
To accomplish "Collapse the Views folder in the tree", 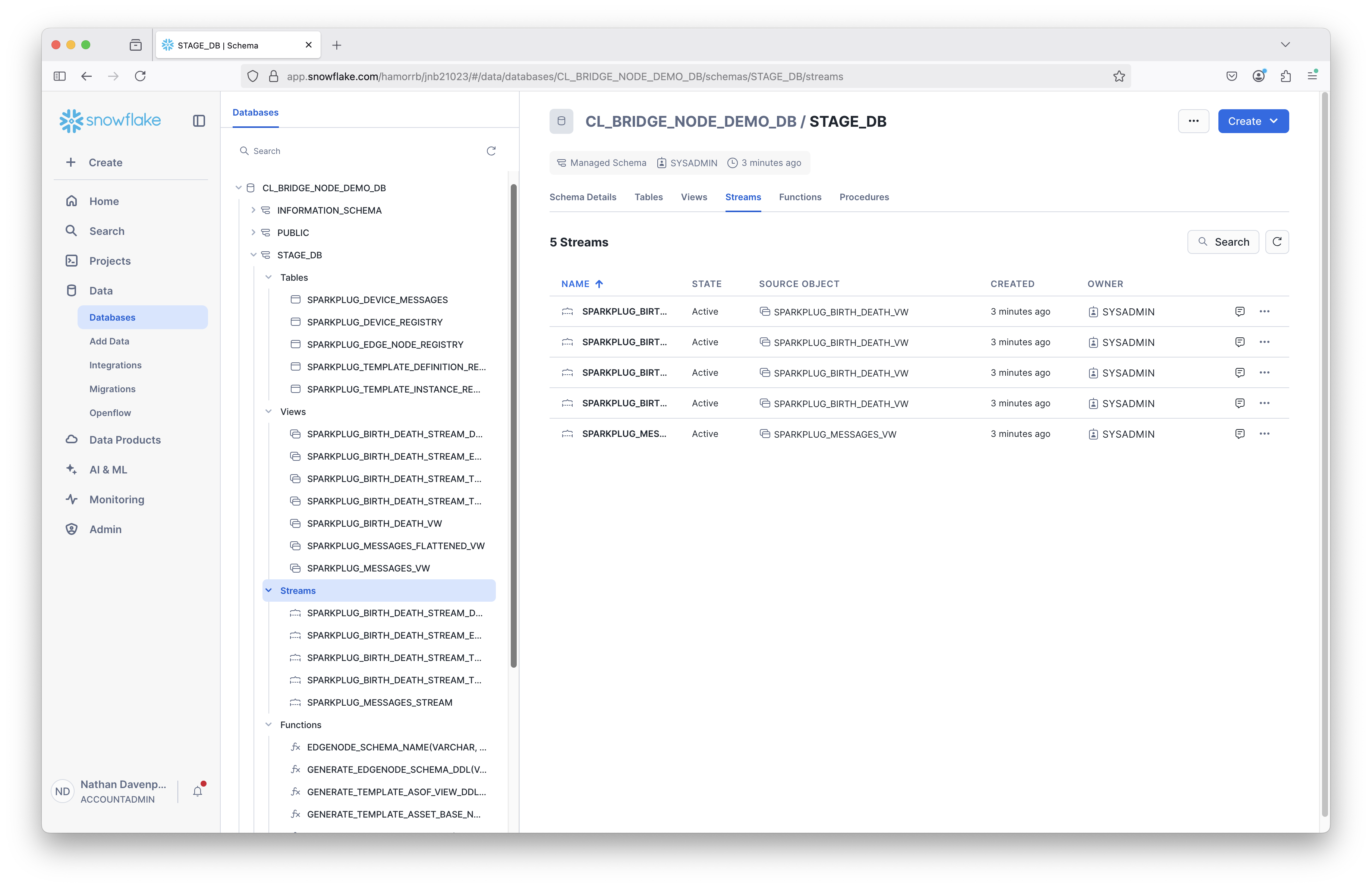I will click(268, 412).
